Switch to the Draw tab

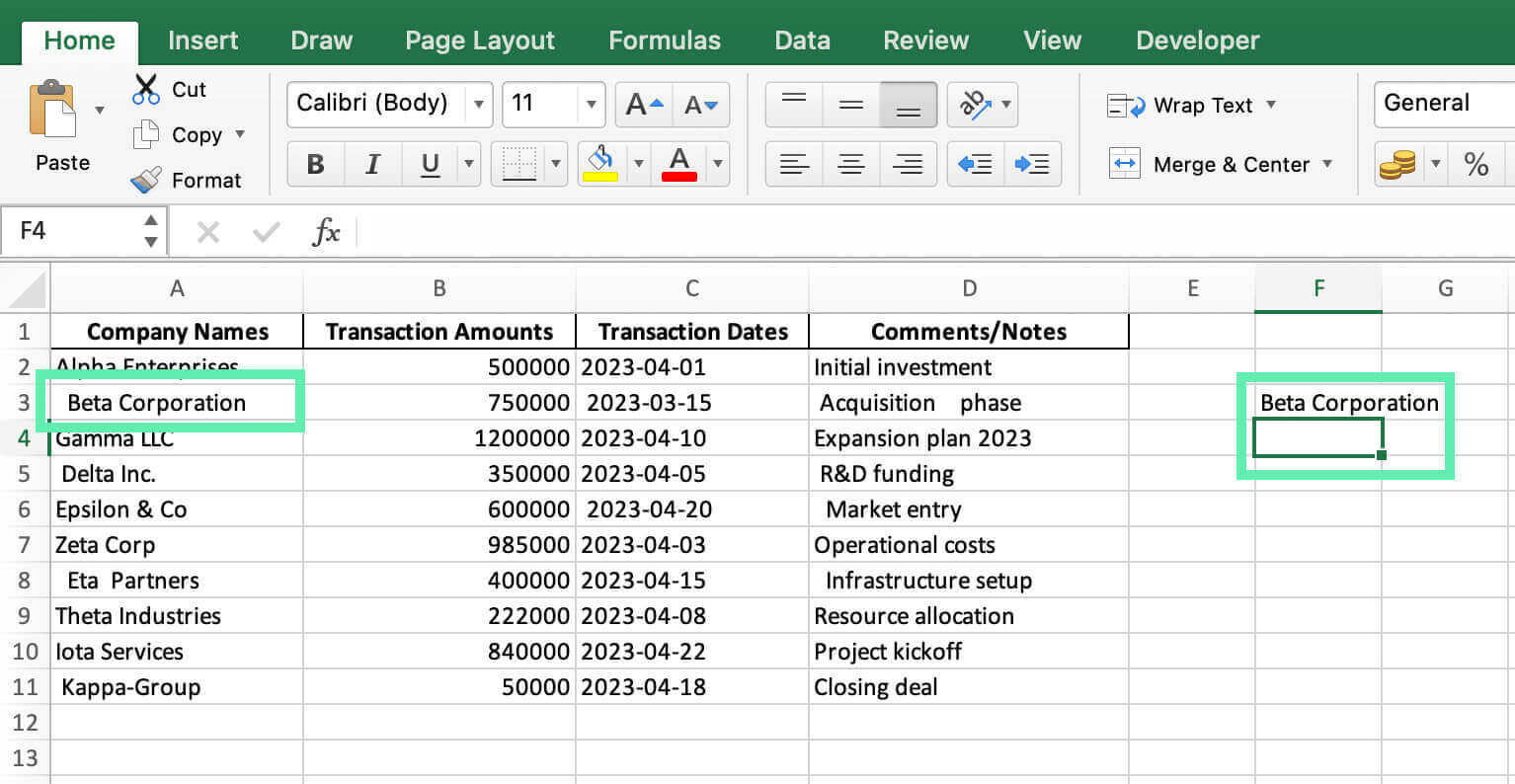321,40
